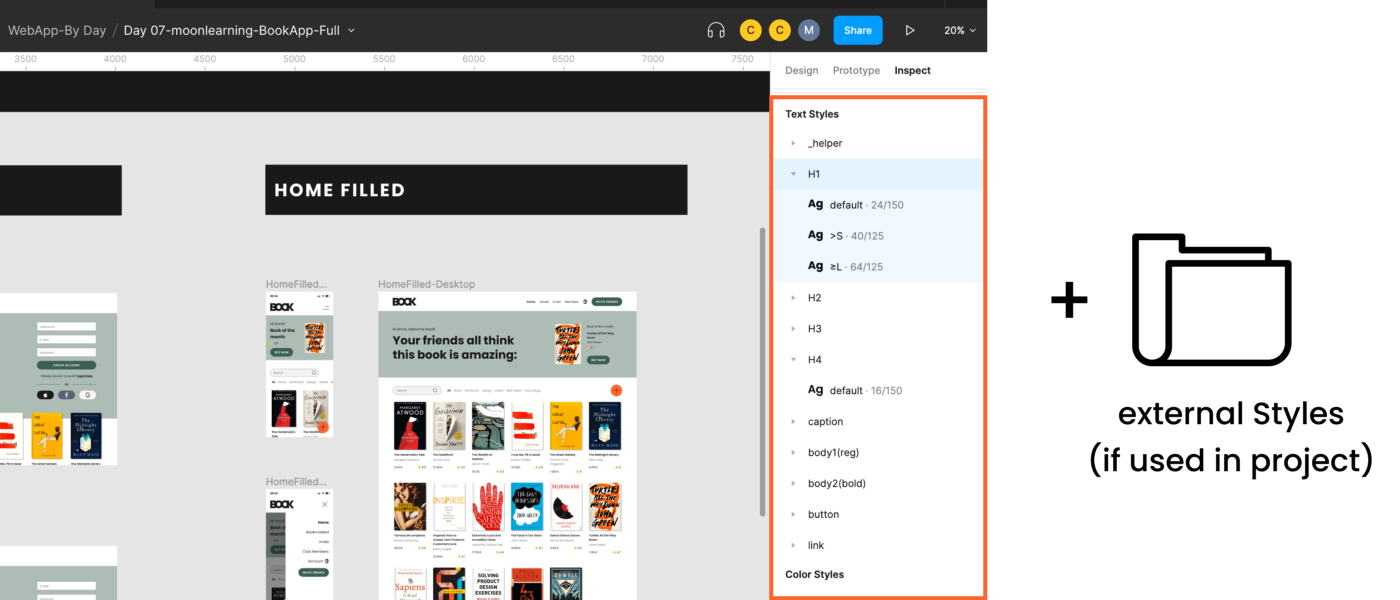Click the headphones audio icon
This screenshot has width=1400, height=600.
coord(716,30)
